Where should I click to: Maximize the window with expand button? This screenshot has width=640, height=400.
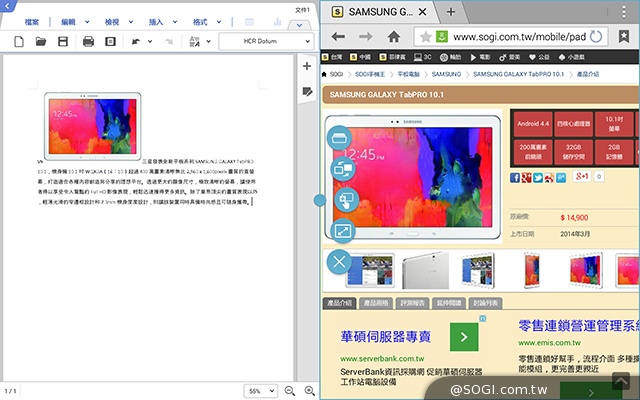(x=343, y=231)
